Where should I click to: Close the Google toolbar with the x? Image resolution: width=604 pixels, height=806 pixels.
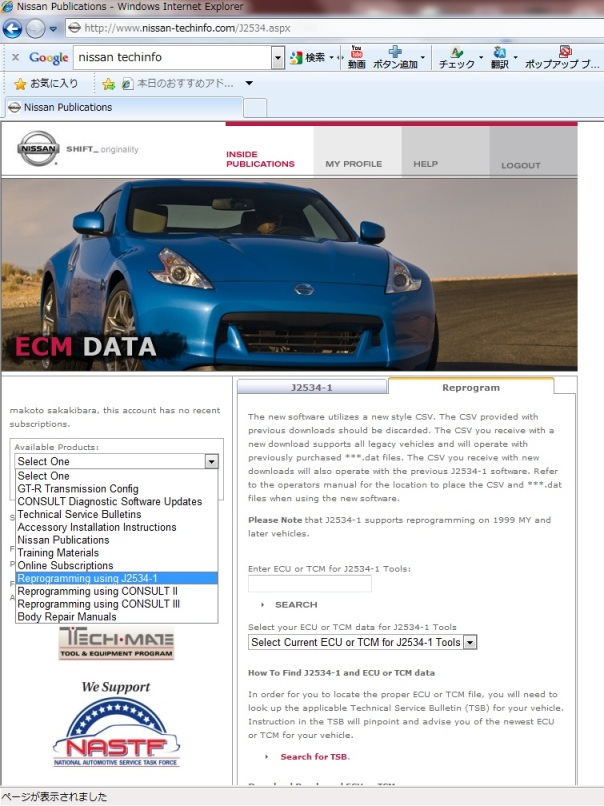point(15,57)
